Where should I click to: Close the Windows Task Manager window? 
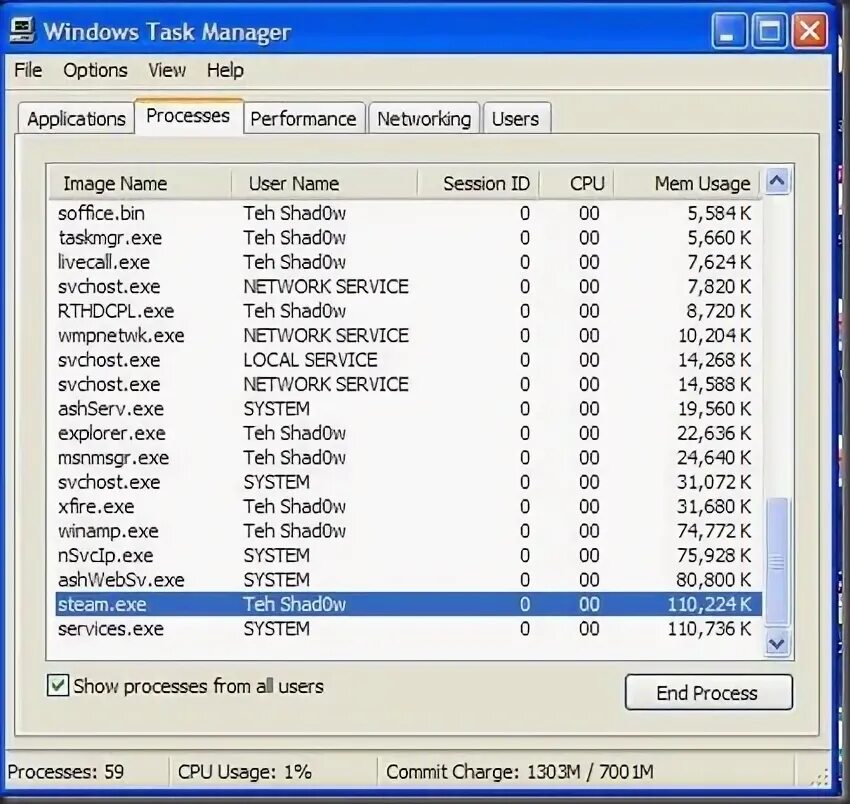(x=810, y=30)
